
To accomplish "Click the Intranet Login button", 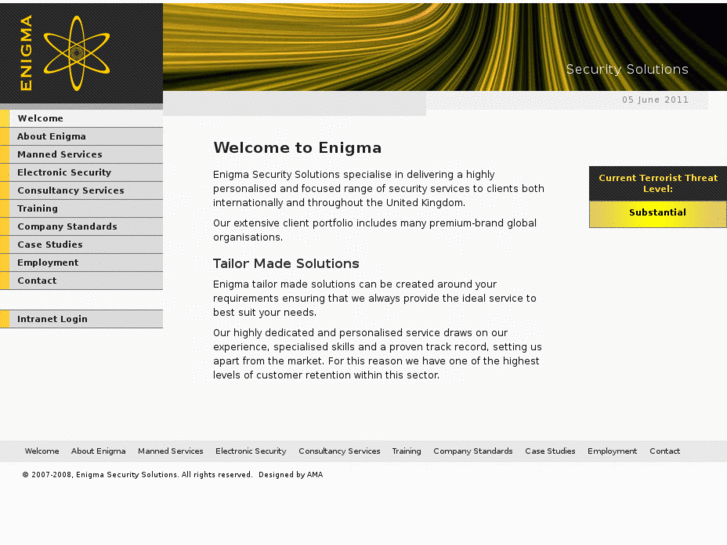I will pos(52,319).
